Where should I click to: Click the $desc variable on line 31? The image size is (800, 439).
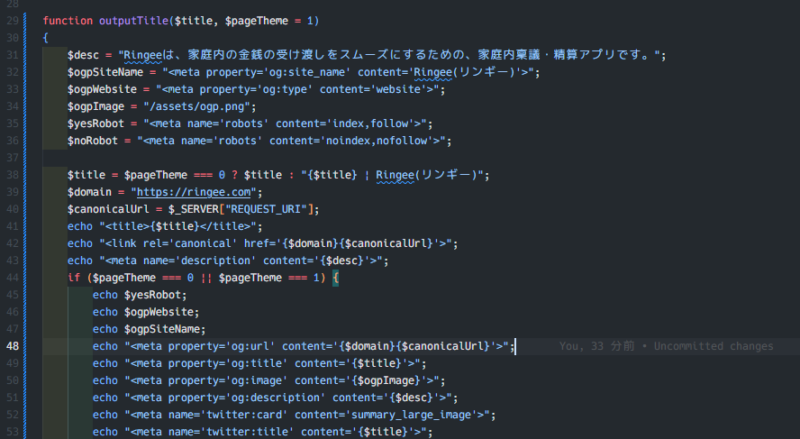point(84,55)
